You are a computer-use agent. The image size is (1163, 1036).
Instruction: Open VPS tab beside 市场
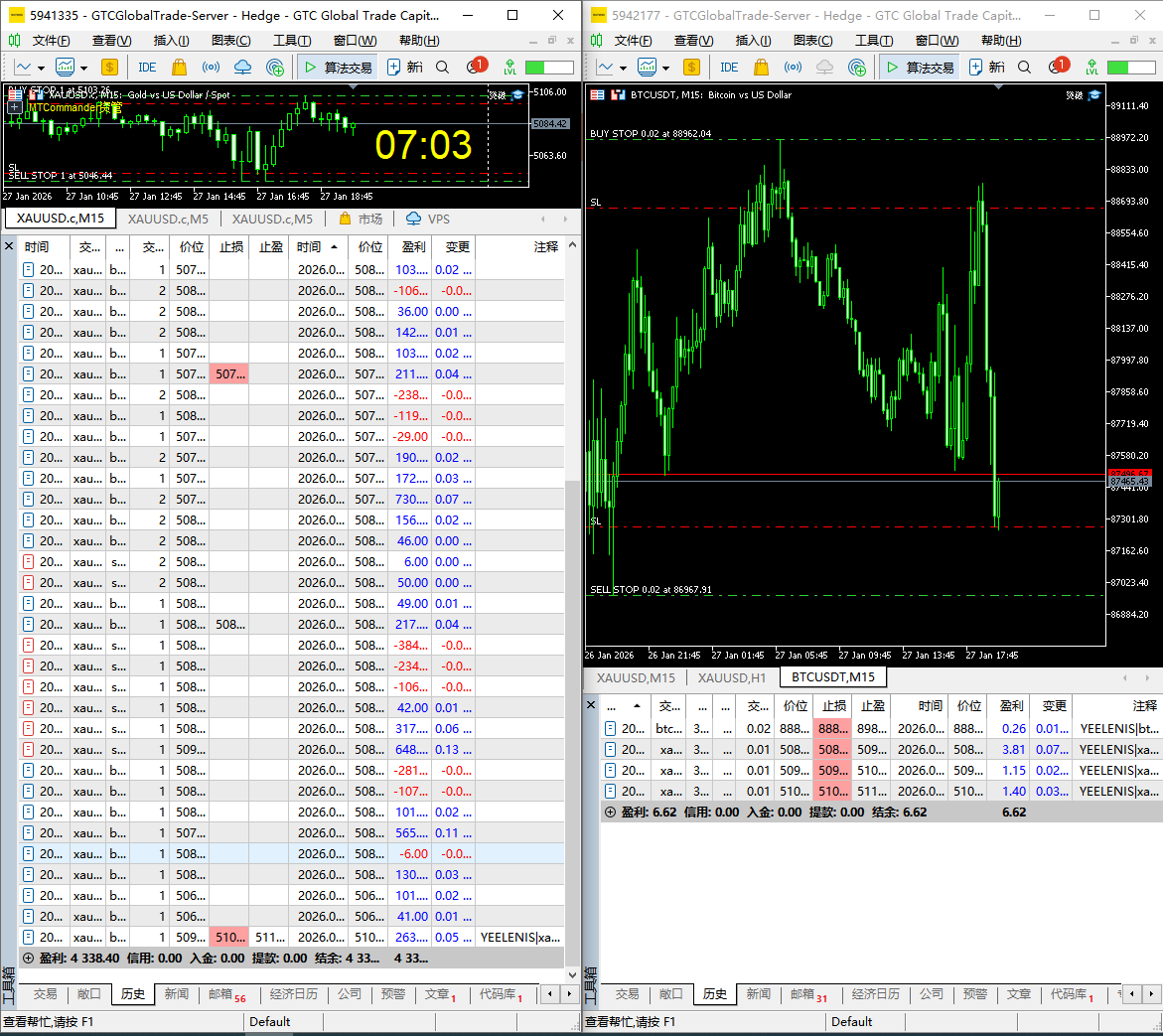429,219
